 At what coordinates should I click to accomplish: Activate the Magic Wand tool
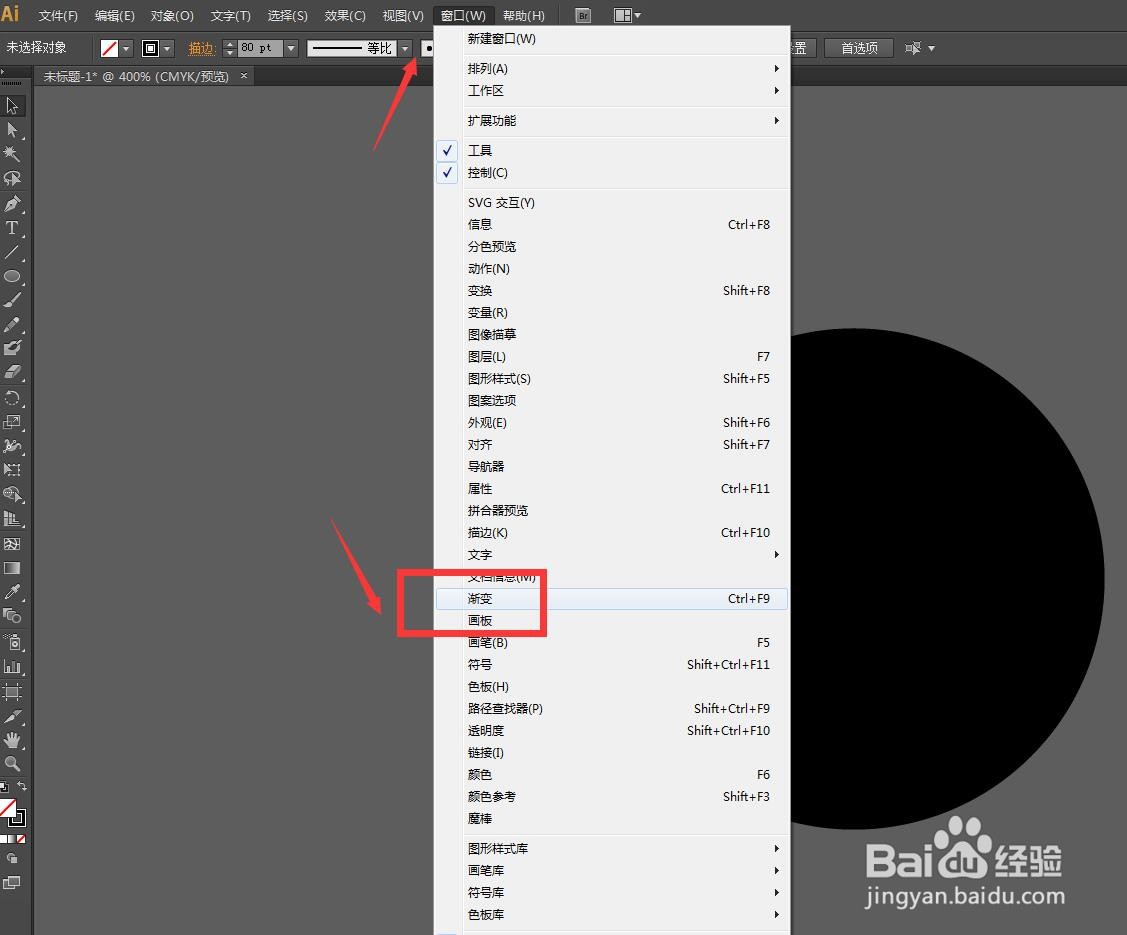click(x=13, y=154)
